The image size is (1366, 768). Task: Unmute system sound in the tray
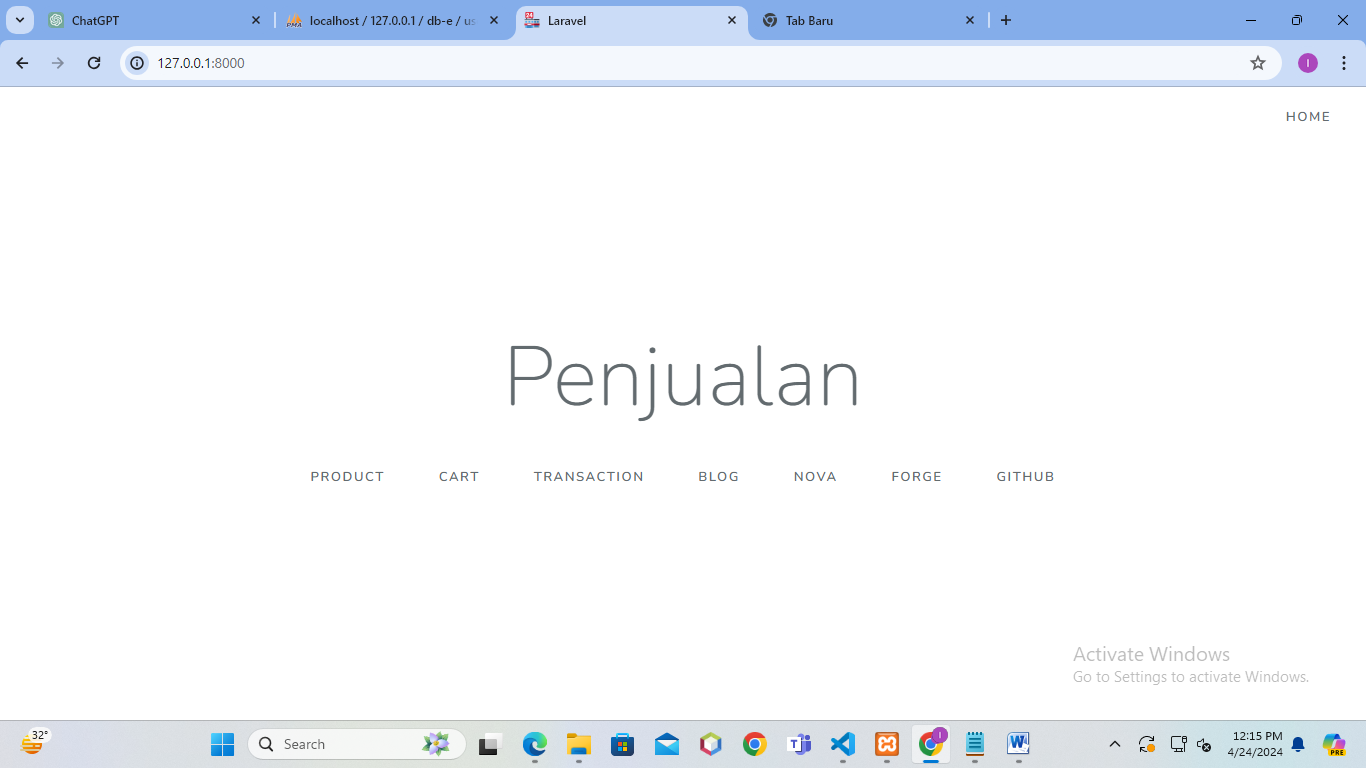1204,744
